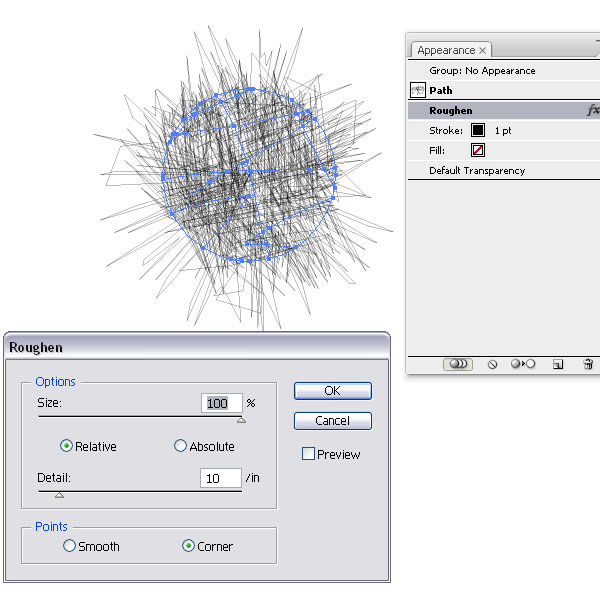Enable the Preview checkbox
The height and width of the screenshot is (600, 600).
click(x=308, y=454)
